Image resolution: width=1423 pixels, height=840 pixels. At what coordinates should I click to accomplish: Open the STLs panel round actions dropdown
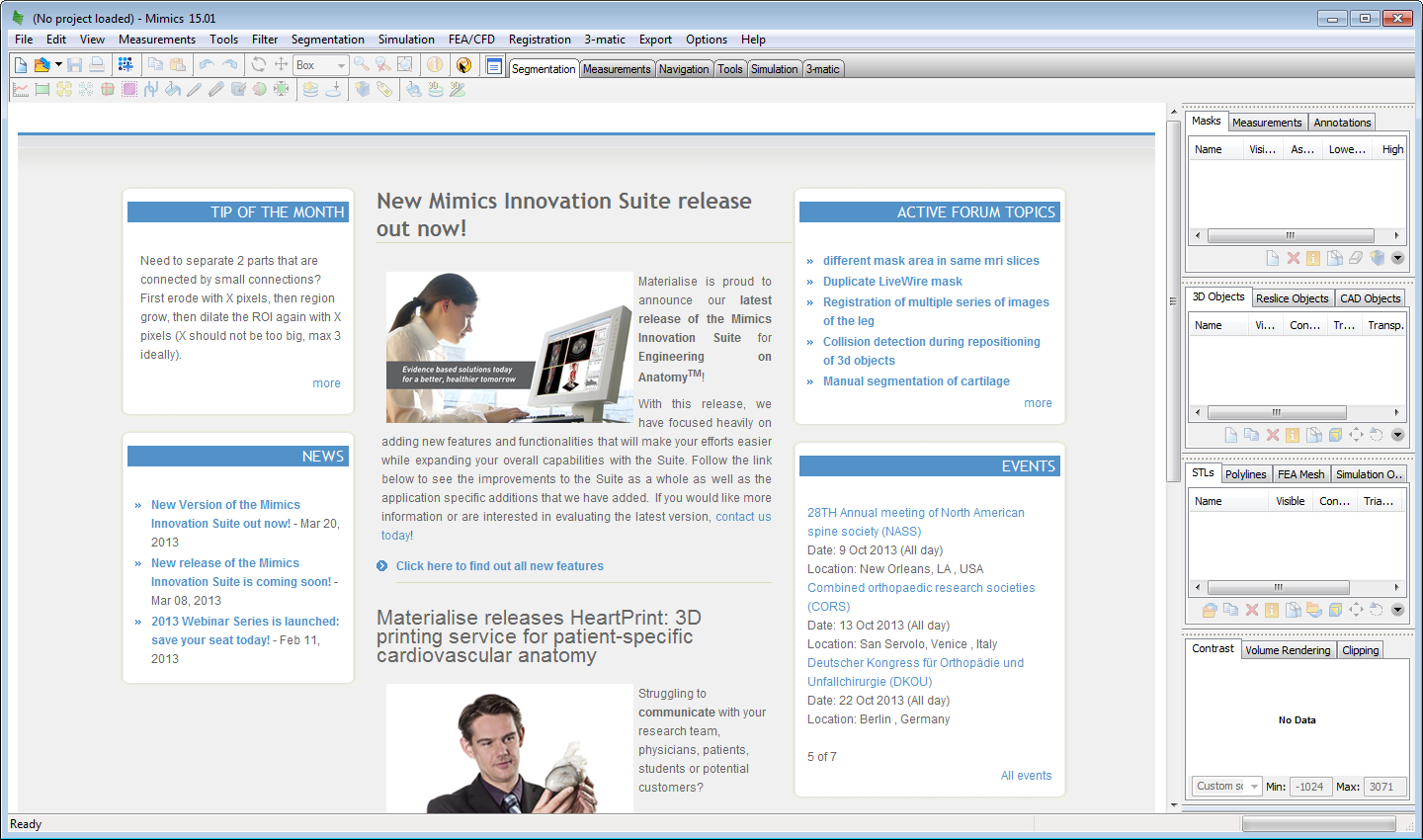tap(1397, 610)
